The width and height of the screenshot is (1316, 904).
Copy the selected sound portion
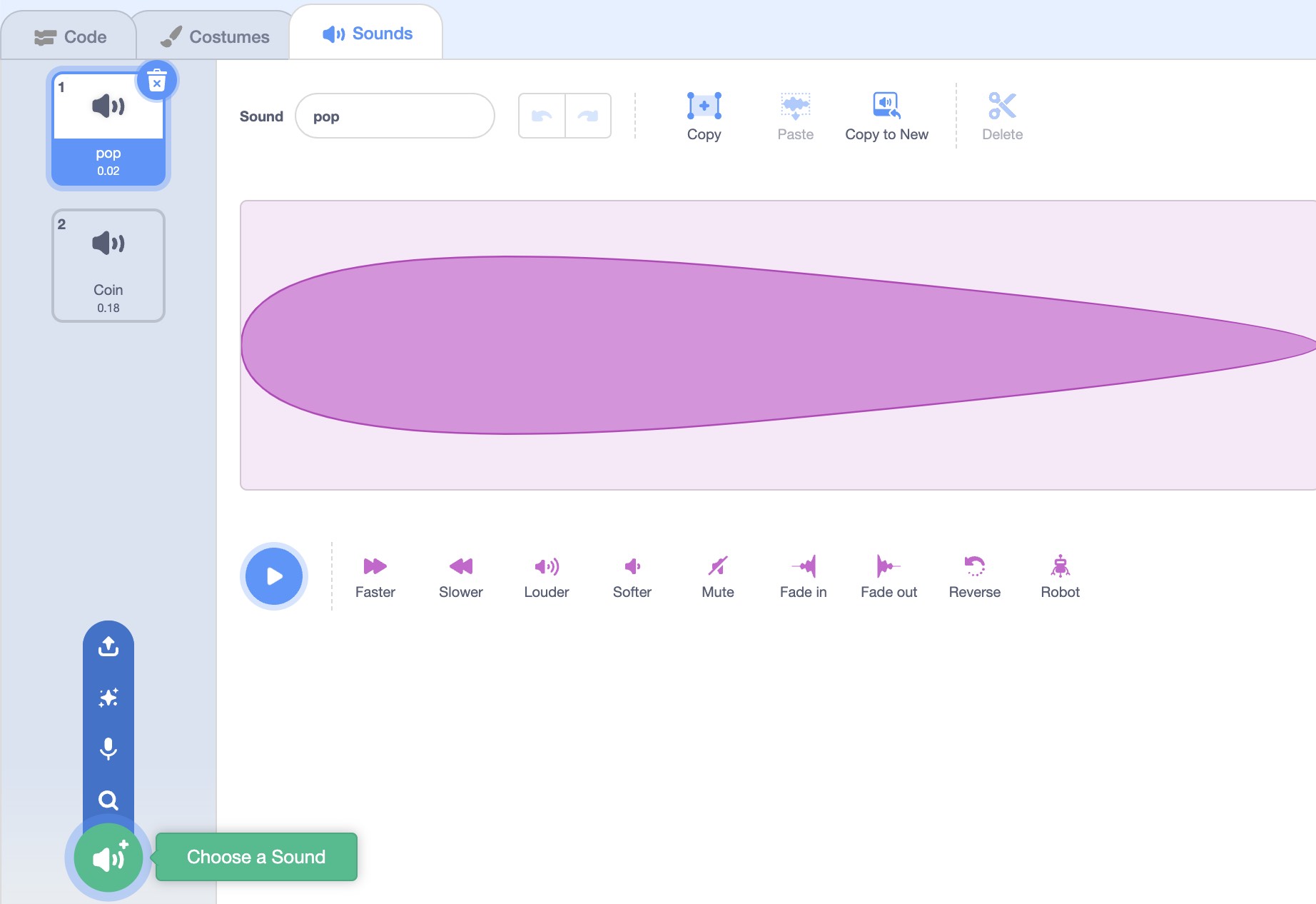(704, 116)
